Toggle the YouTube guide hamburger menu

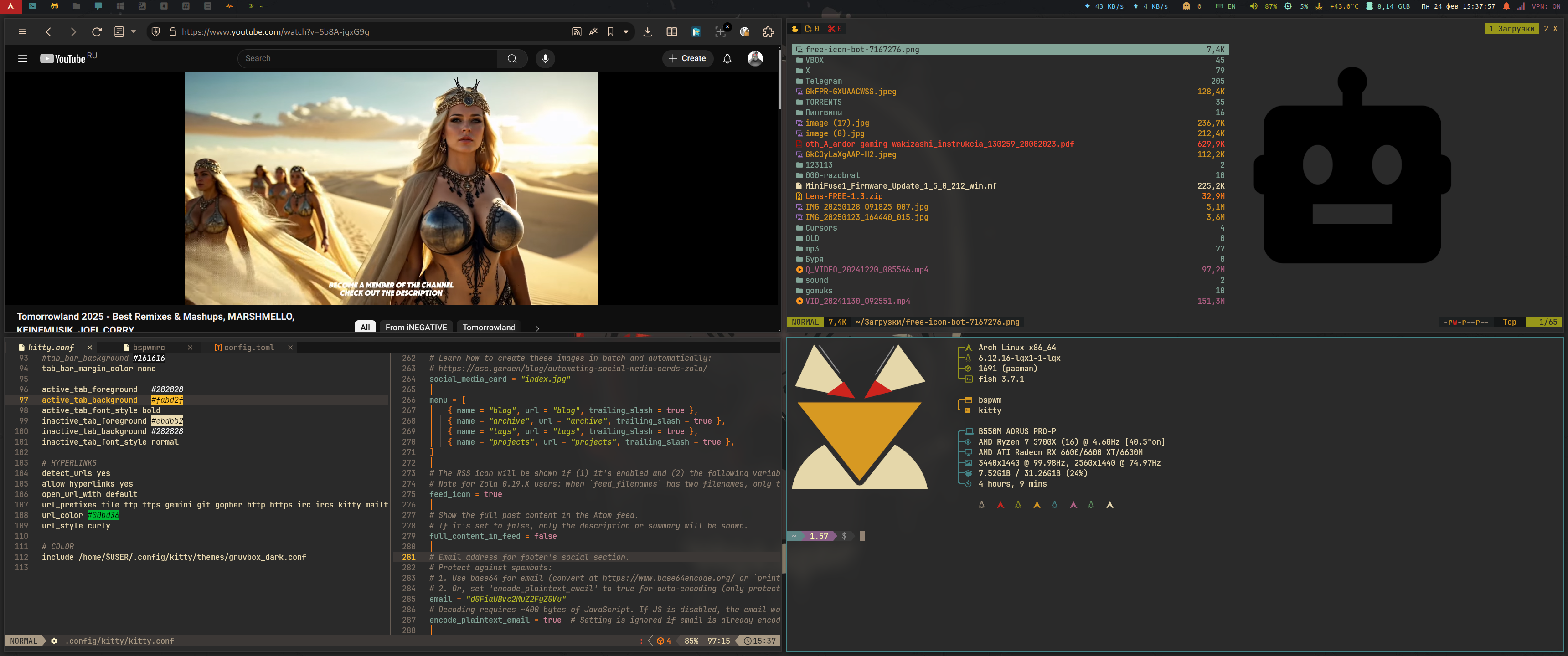22,58
